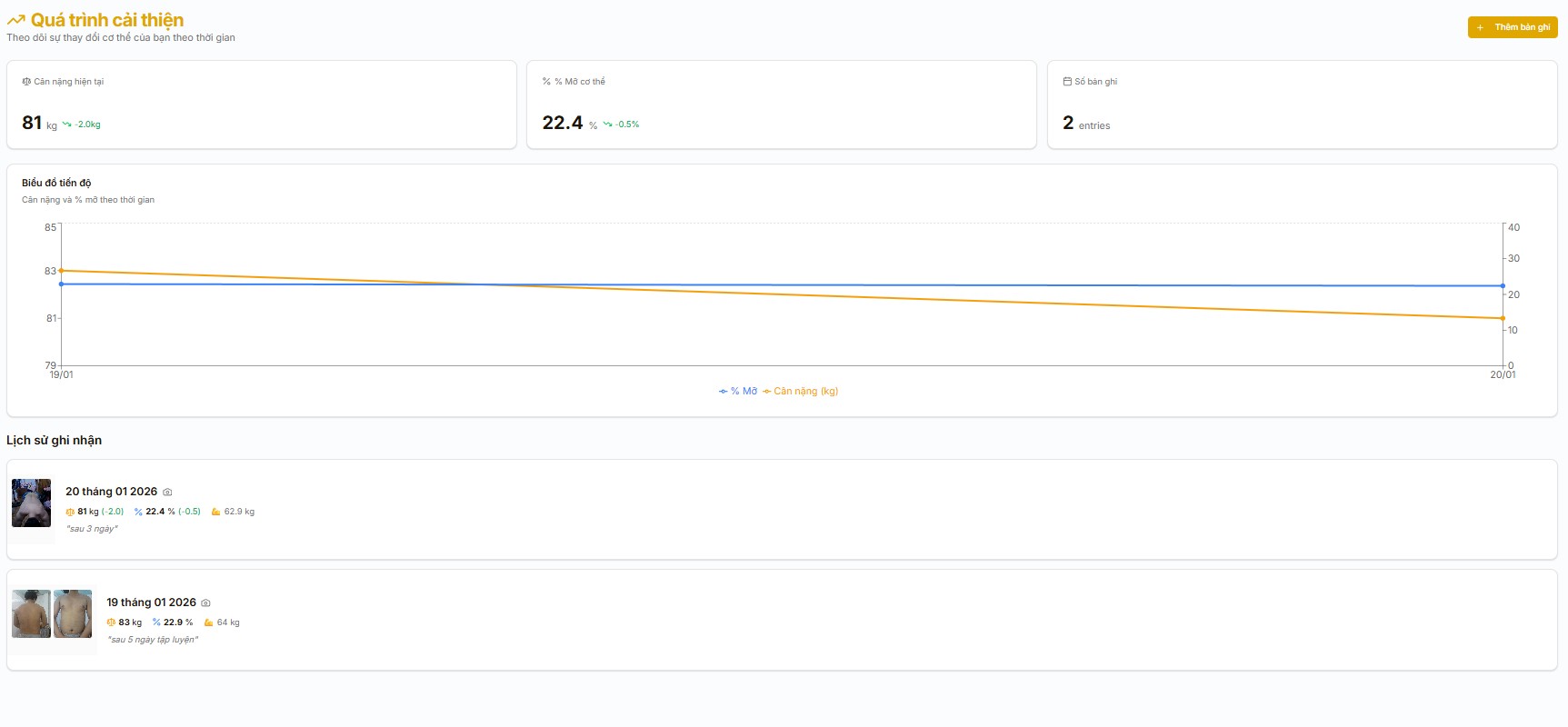Toggle the 'Cân nặng (kg)' series in legend
Viewport: 1568px width, 727px height.
click(x=801, y=392)
